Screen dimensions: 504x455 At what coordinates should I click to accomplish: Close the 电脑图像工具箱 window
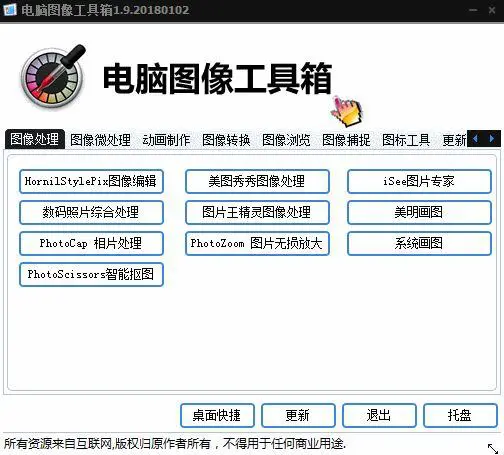pos(492,10)
